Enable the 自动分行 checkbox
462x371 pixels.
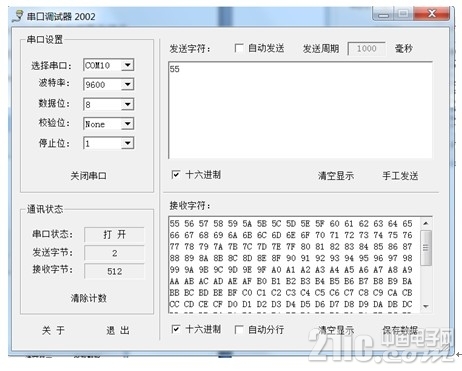click(x=239, y=329)
